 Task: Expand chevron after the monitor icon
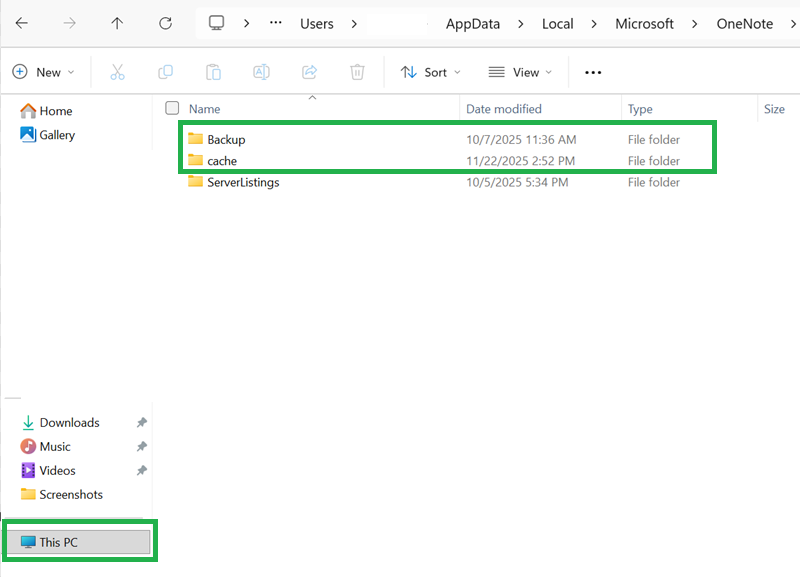pos(246,23)
